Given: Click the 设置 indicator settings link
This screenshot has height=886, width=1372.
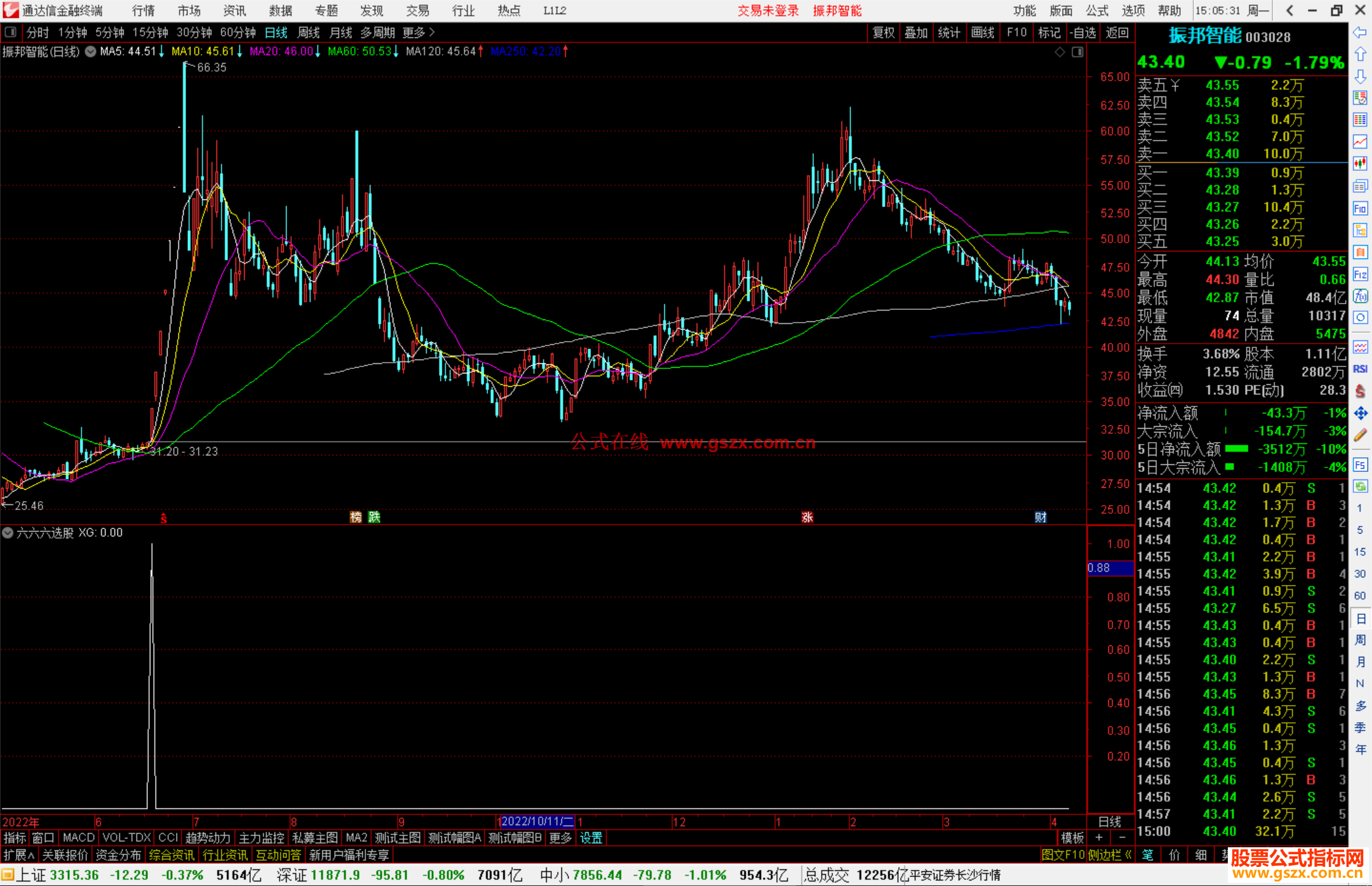Looking at the screenshot, I should coord(591,838).
